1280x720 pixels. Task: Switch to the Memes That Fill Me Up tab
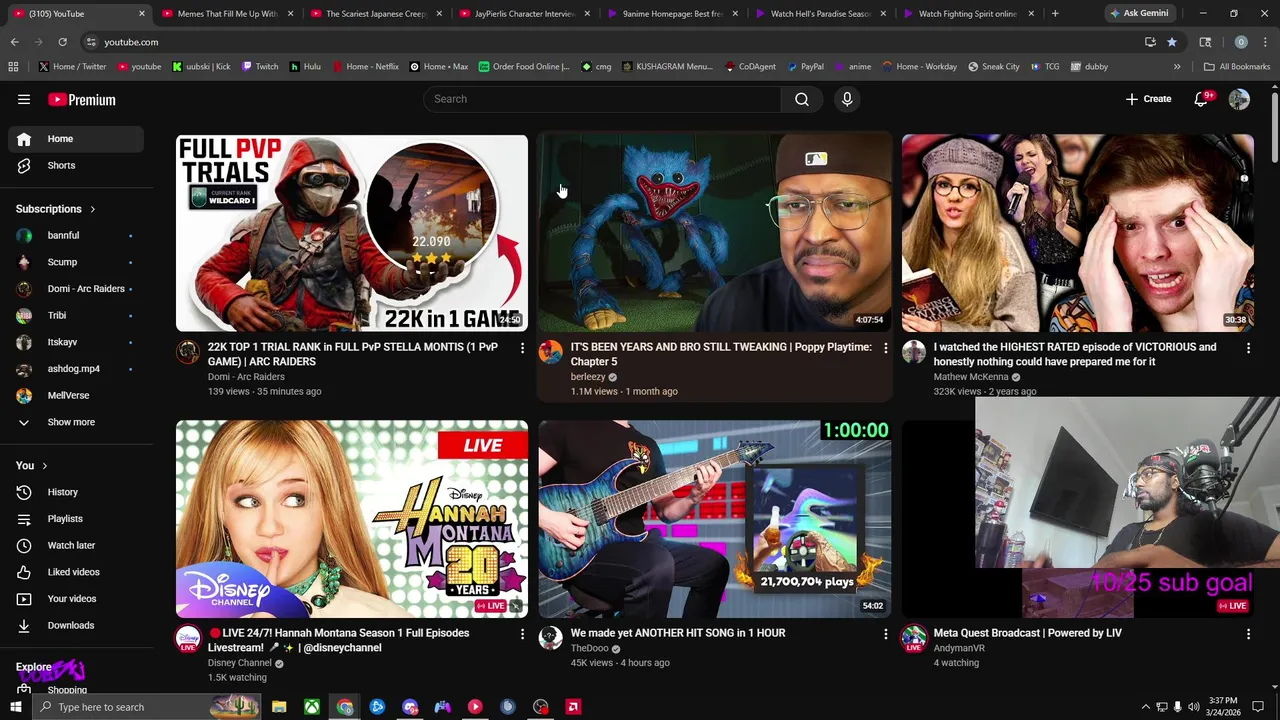point(227,14)
